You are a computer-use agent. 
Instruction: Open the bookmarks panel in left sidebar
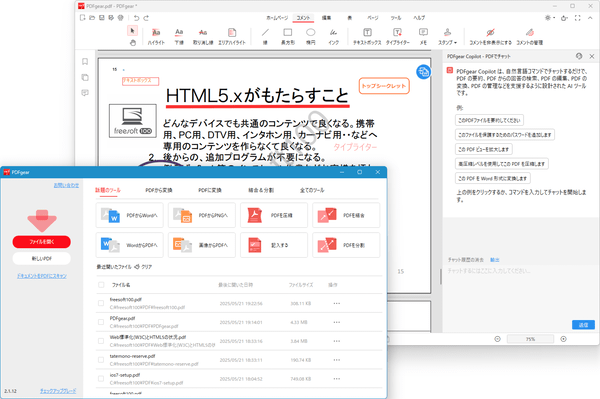point(85,62)
